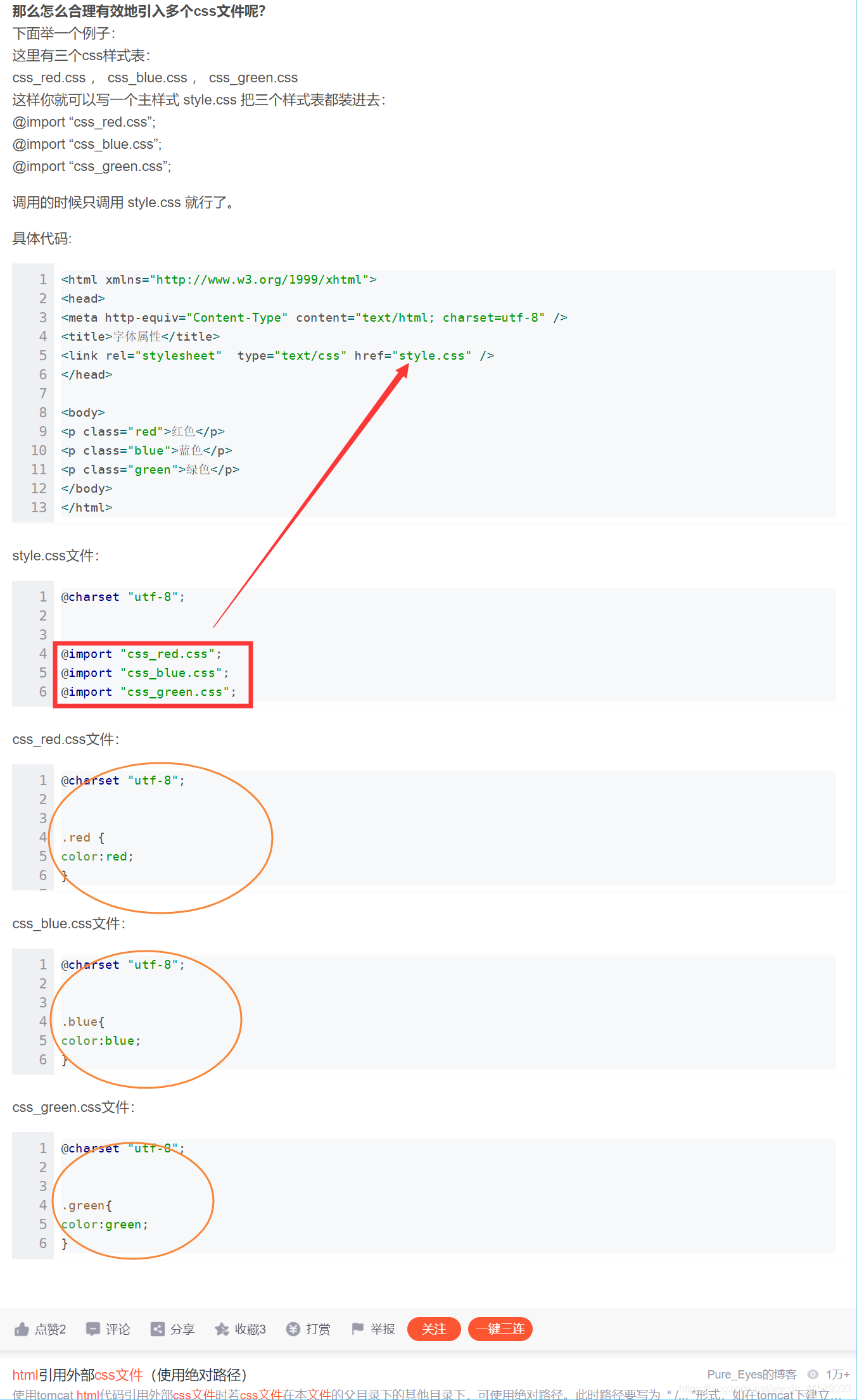Image resolution: width=857 pixels, height=1400 pixels.
Task: Click the css_blue.css文件: label
Action: click(x=69, y=924)
